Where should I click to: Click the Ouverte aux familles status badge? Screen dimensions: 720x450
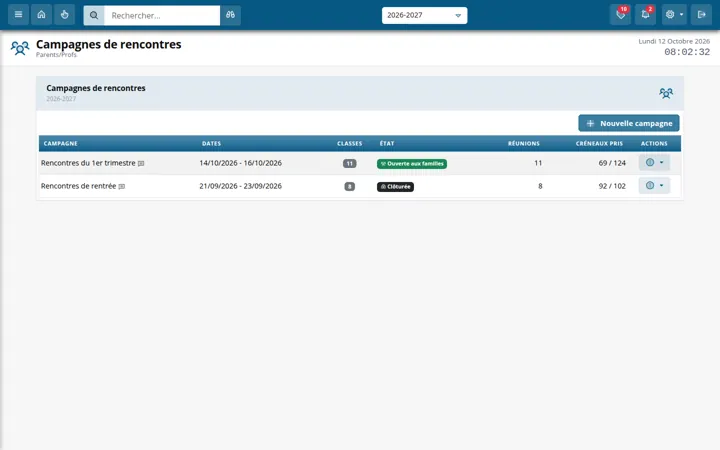click(x=412, y=163)
